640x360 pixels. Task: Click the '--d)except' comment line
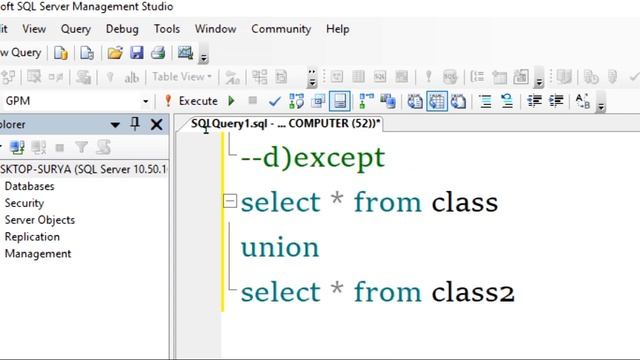click(x=313, y=158)
